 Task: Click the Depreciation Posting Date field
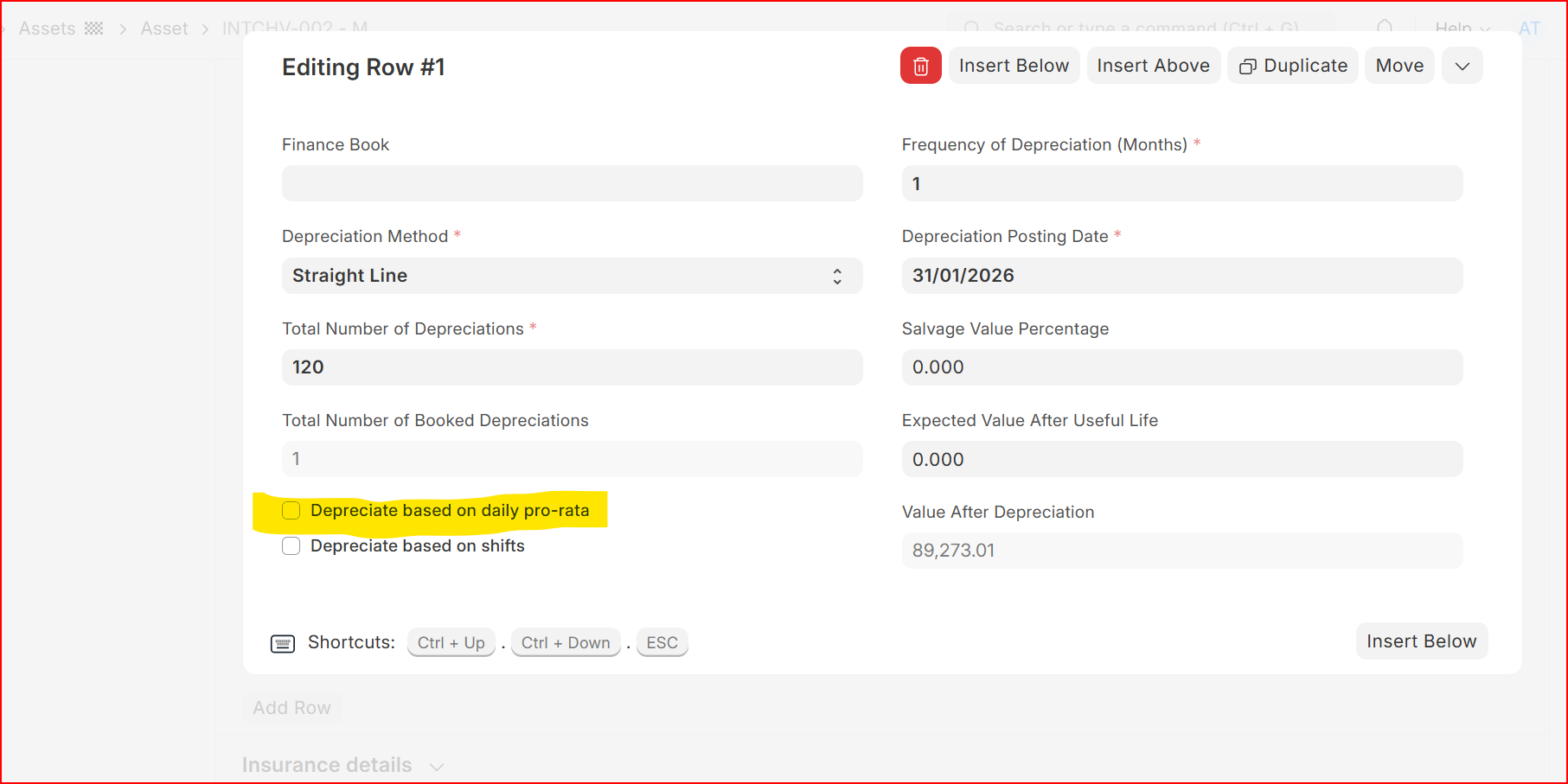click(x=1181, y=276)
